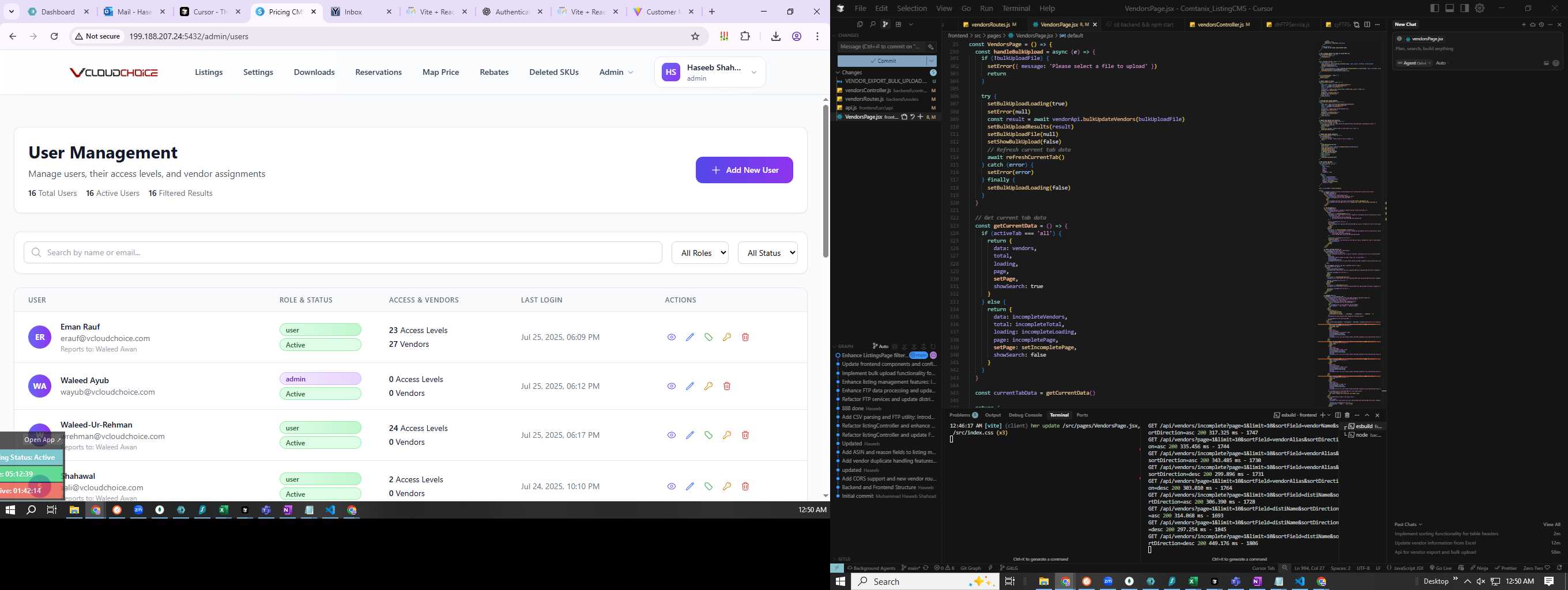Open Extensions view in Cursor toolbar
This screenshot has width=1568, height=590.
point(899,24)
